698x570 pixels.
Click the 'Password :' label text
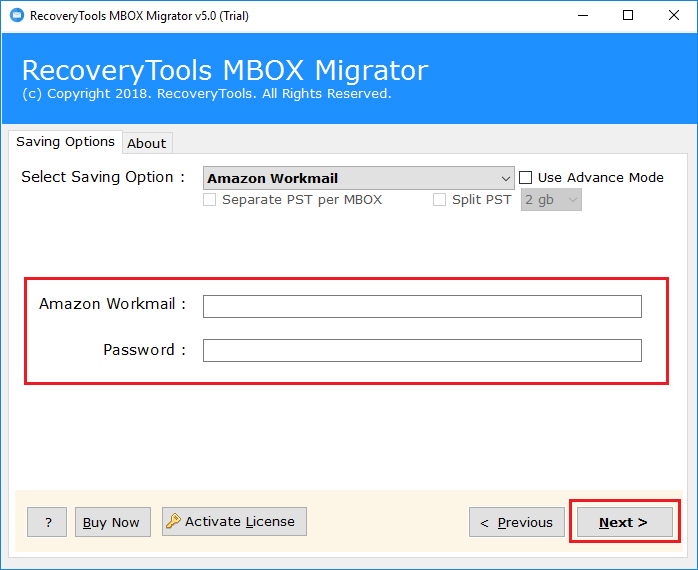pos(144,350)
